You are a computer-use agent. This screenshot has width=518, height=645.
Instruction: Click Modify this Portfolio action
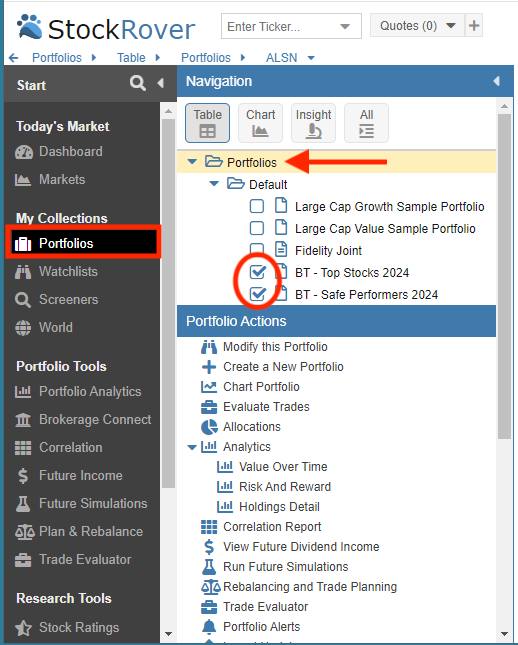click(275, 347)
